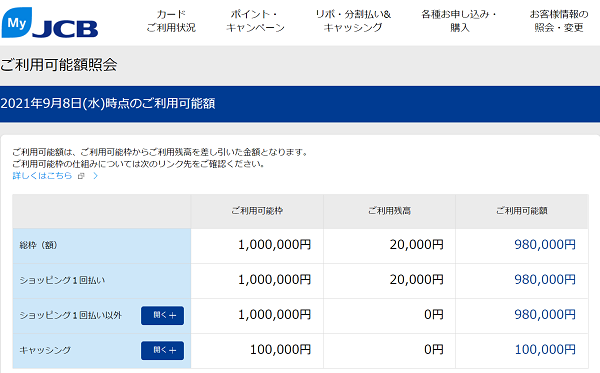The width and height of the screenshot is (600, 373).
Task: Click the ご利用残高 column header
Action: click(390, 211)
